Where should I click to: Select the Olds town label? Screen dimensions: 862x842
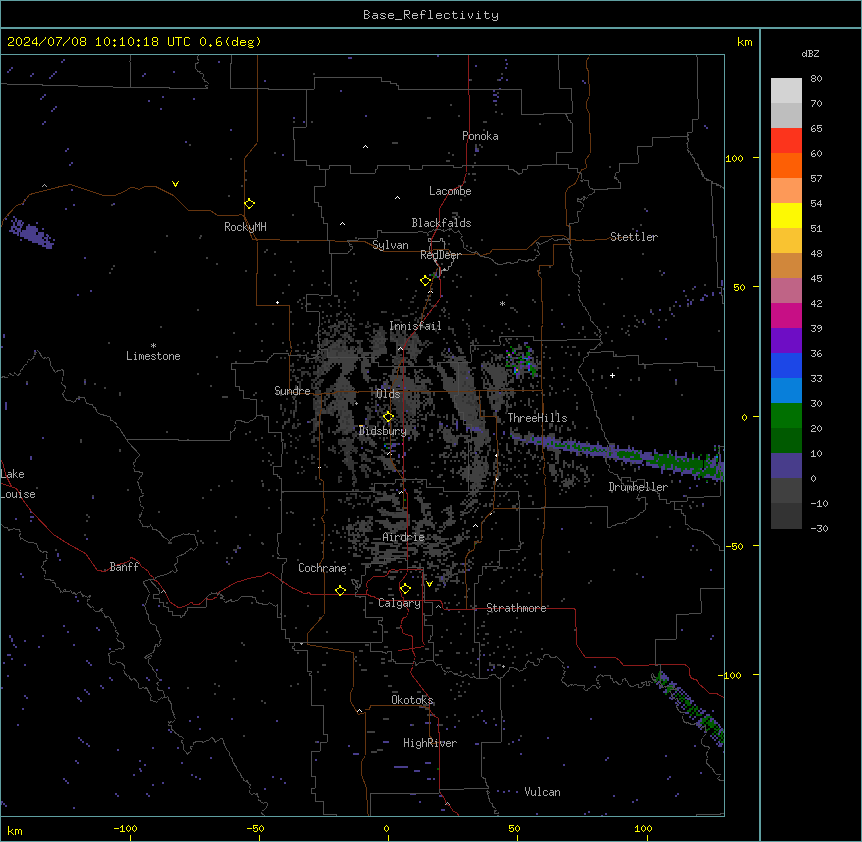388,394
